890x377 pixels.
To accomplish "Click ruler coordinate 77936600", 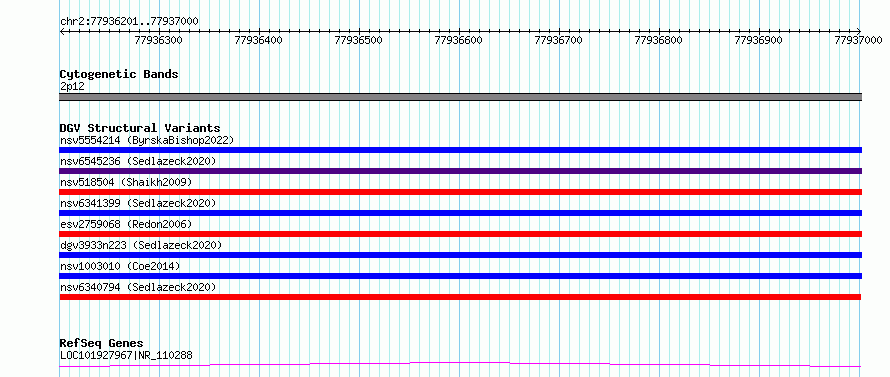I will [459, 40].
